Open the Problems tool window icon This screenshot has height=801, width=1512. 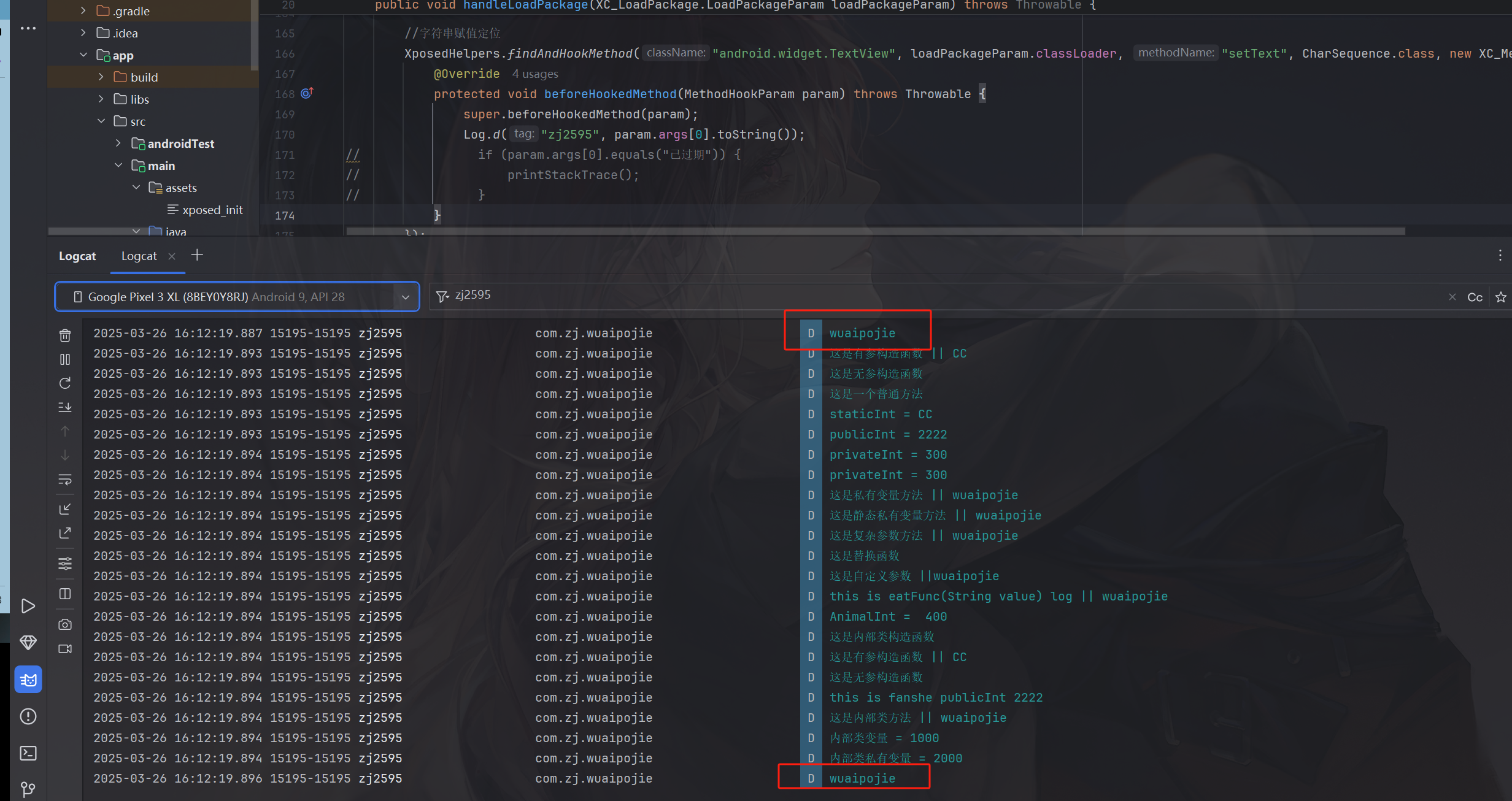[28, 716]
